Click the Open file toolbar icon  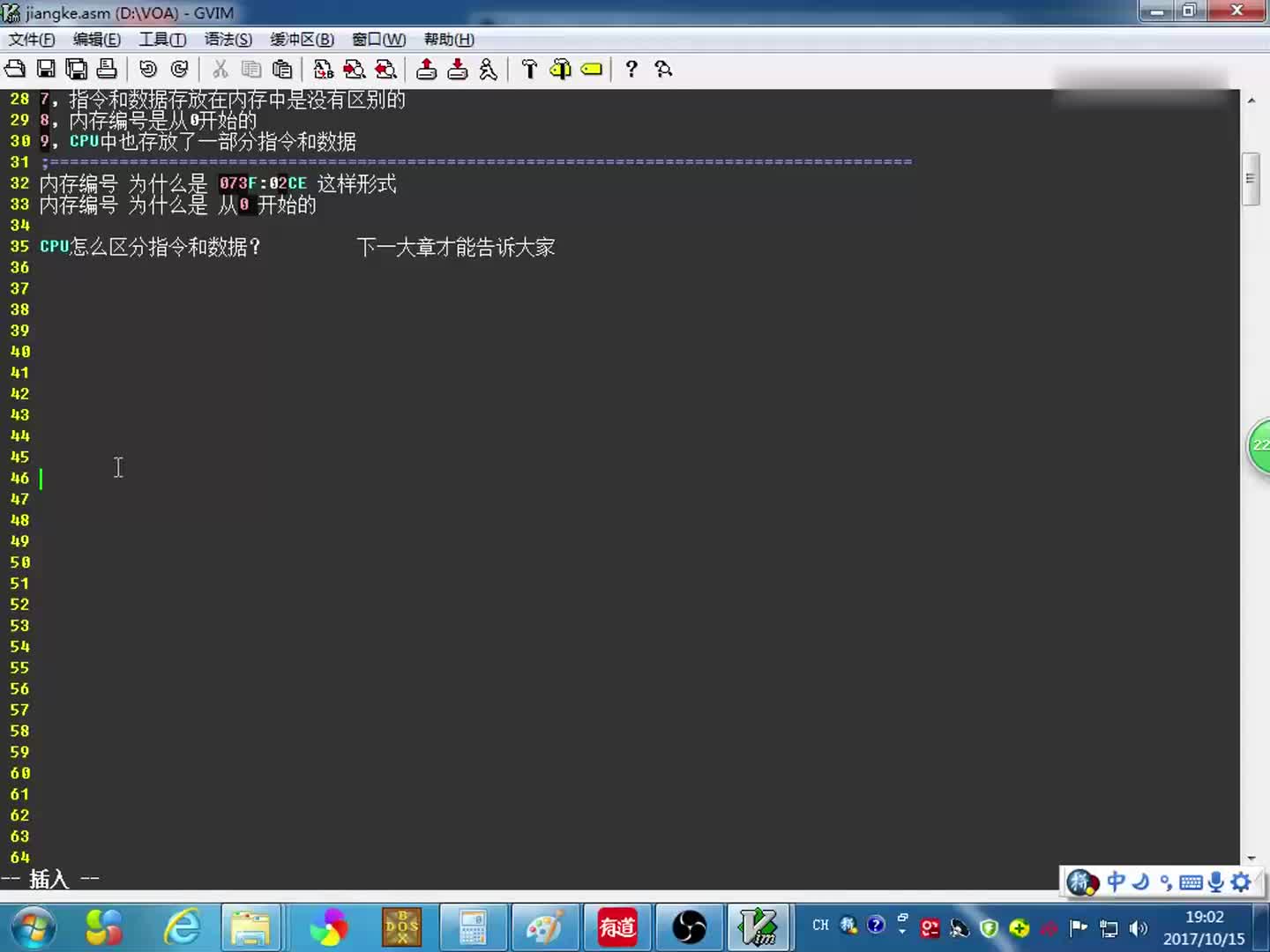pos(15,69)
